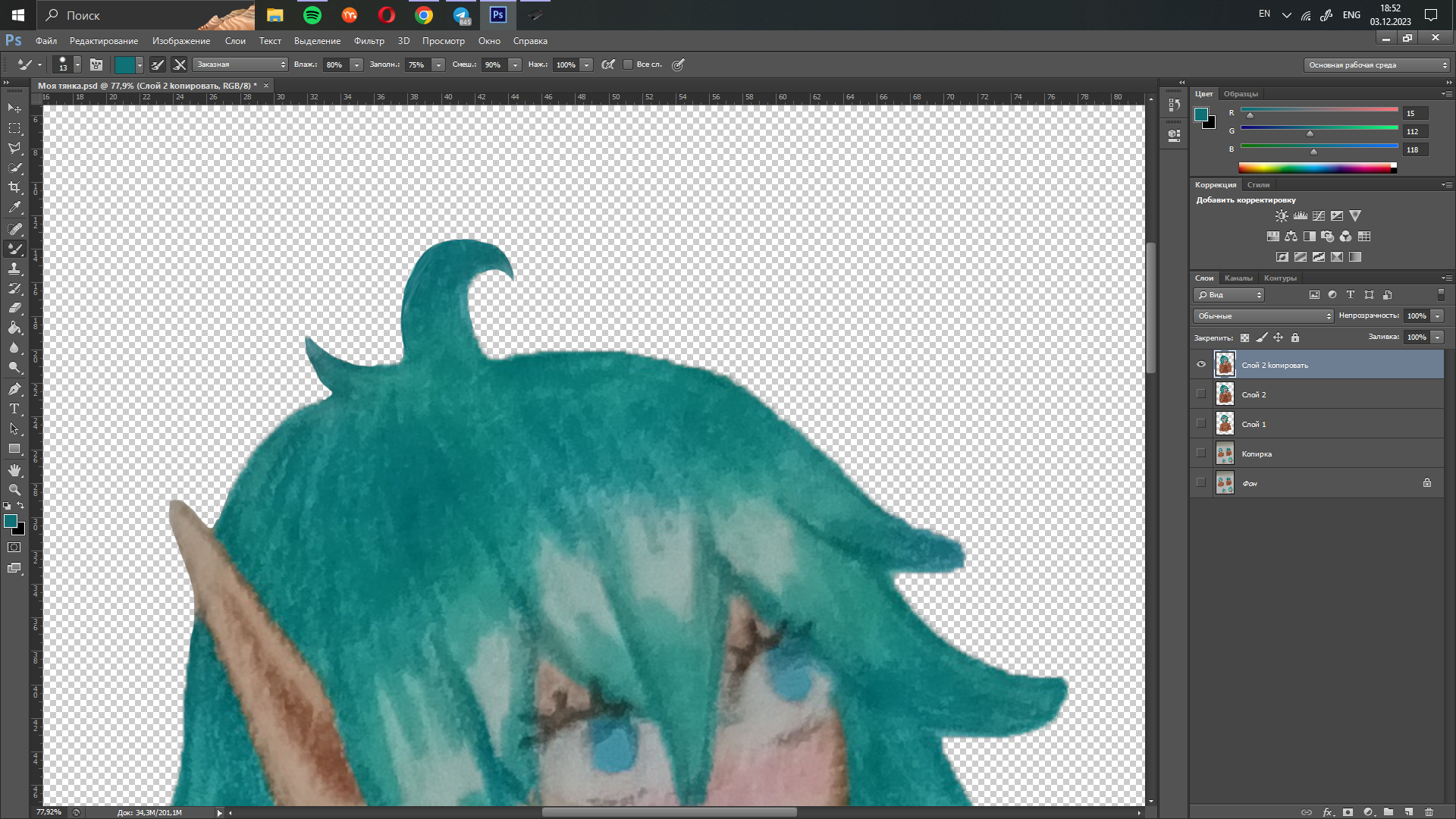The image size is (1456, 819).
Task: Select the Paint Bucket tool
Action: click(x=14, y=328)
